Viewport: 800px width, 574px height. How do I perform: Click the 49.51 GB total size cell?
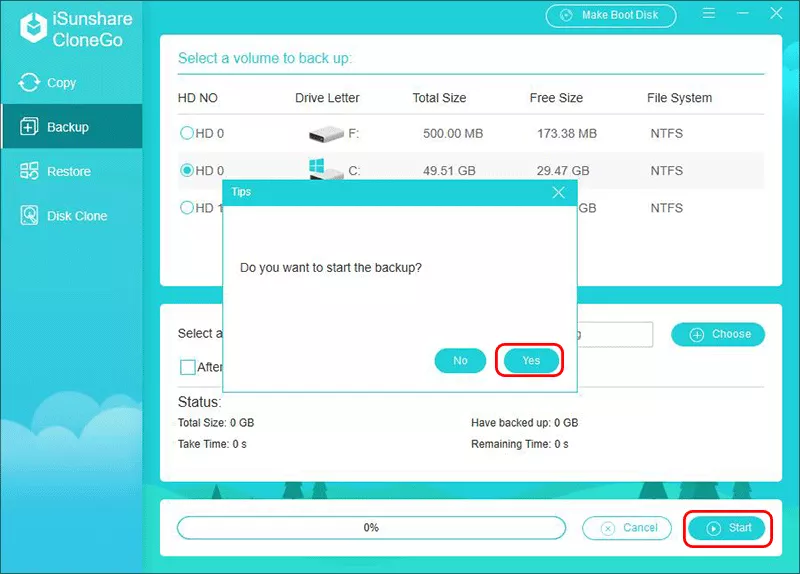449,170
